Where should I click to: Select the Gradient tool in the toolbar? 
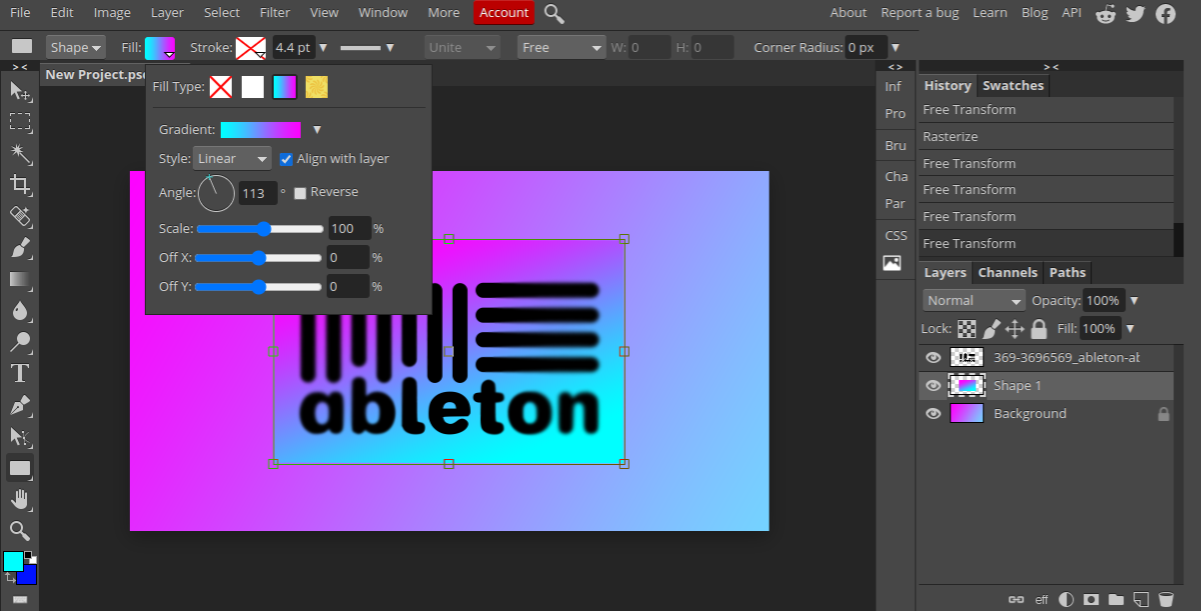pos(19,279)
